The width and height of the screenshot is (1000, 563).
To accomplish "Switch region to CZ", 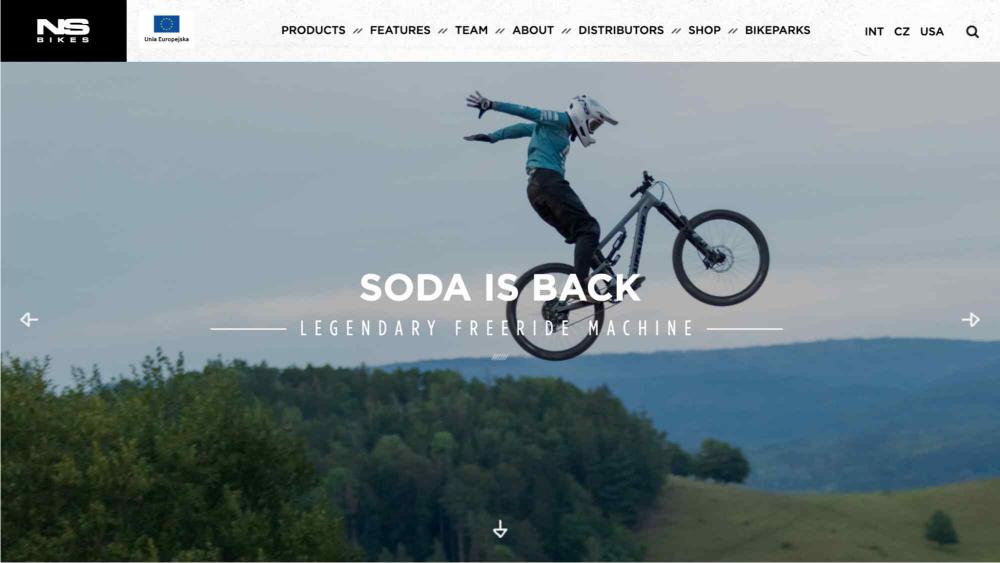I will 902,31.
